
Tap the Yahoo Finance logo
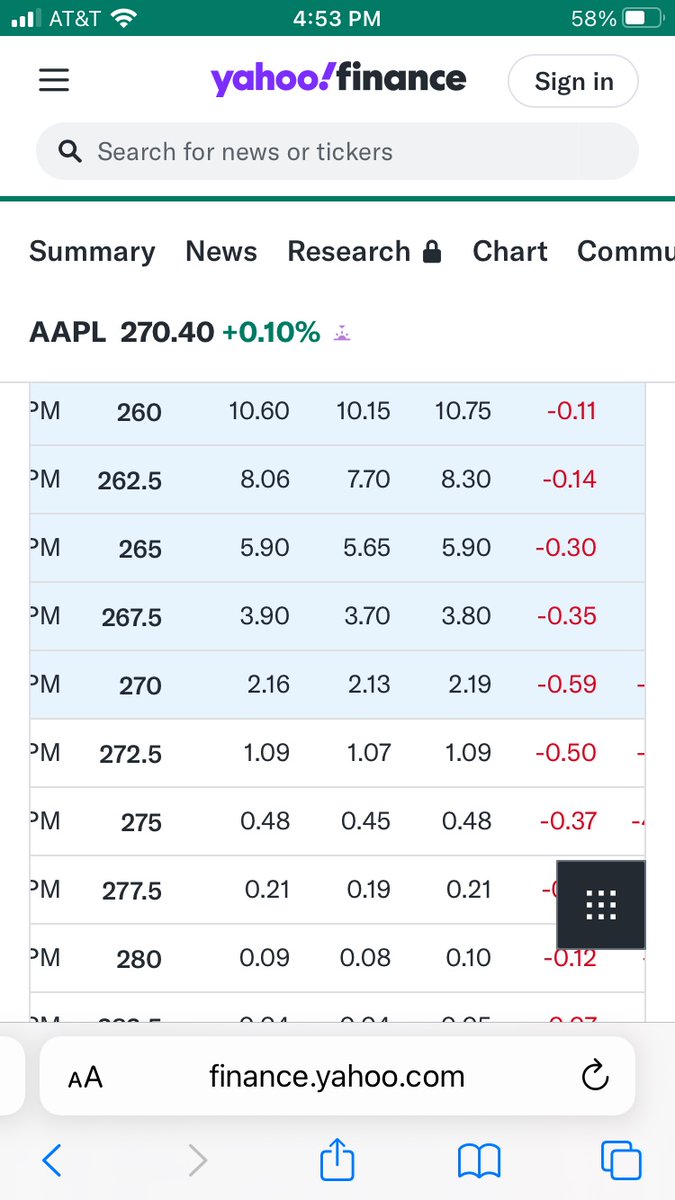point(338,79)
